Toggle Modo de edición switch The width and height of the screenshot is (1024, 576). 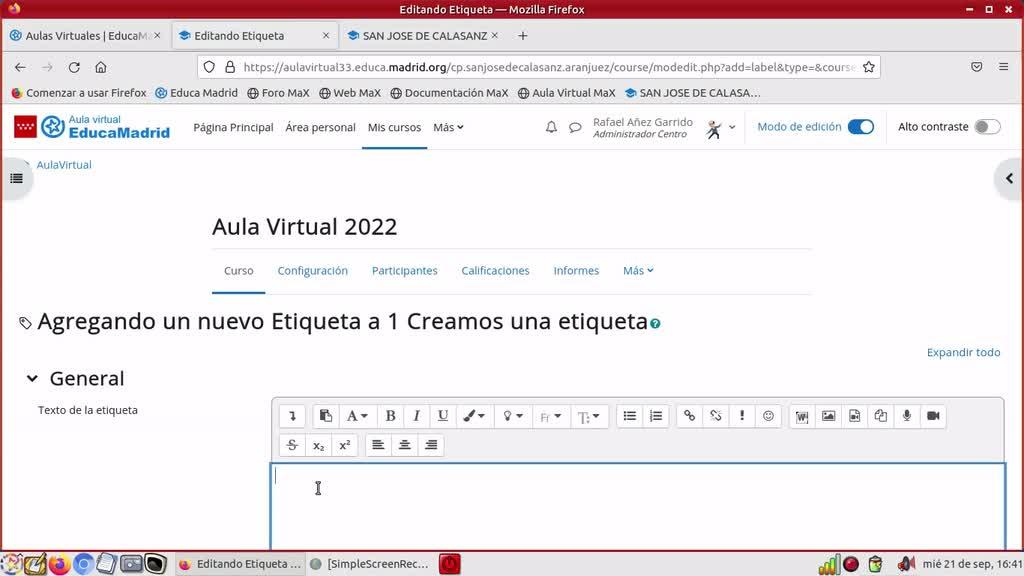coord(861,127)
